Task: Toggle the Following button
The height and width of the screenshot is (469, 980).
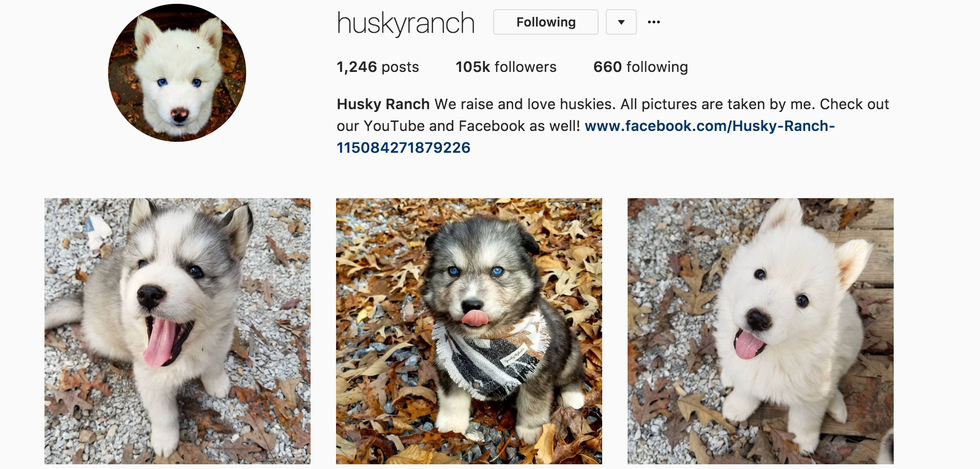Action: (546, 22)
